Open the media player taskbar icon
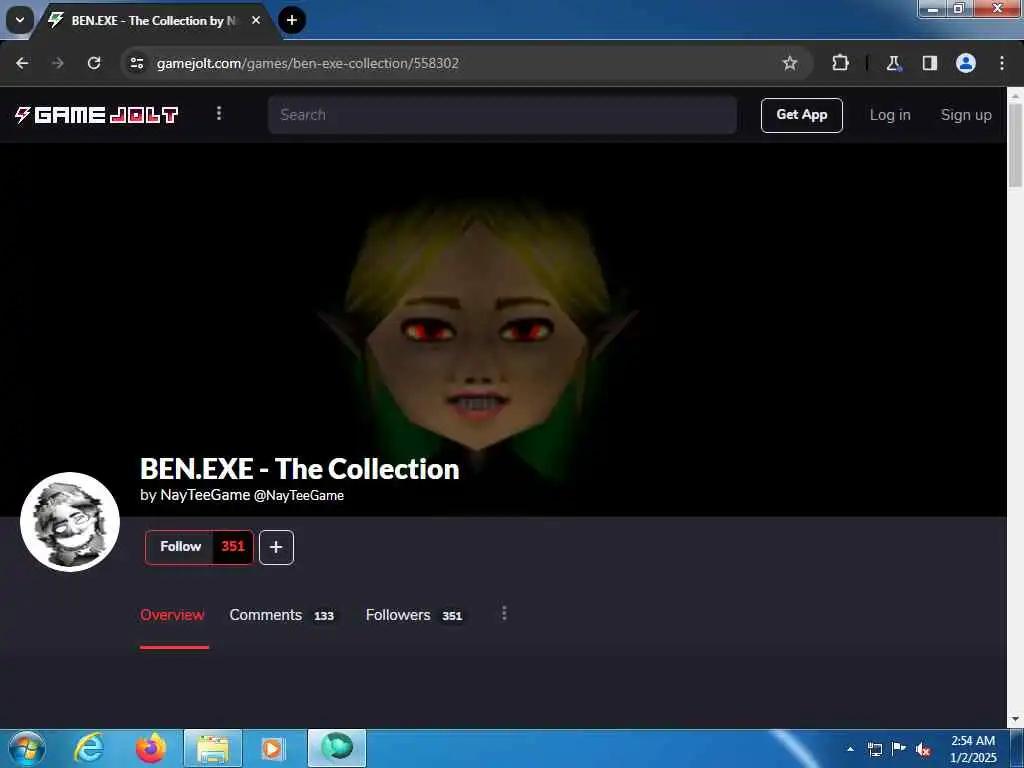The image size is (1024, 768). (272, 748)
